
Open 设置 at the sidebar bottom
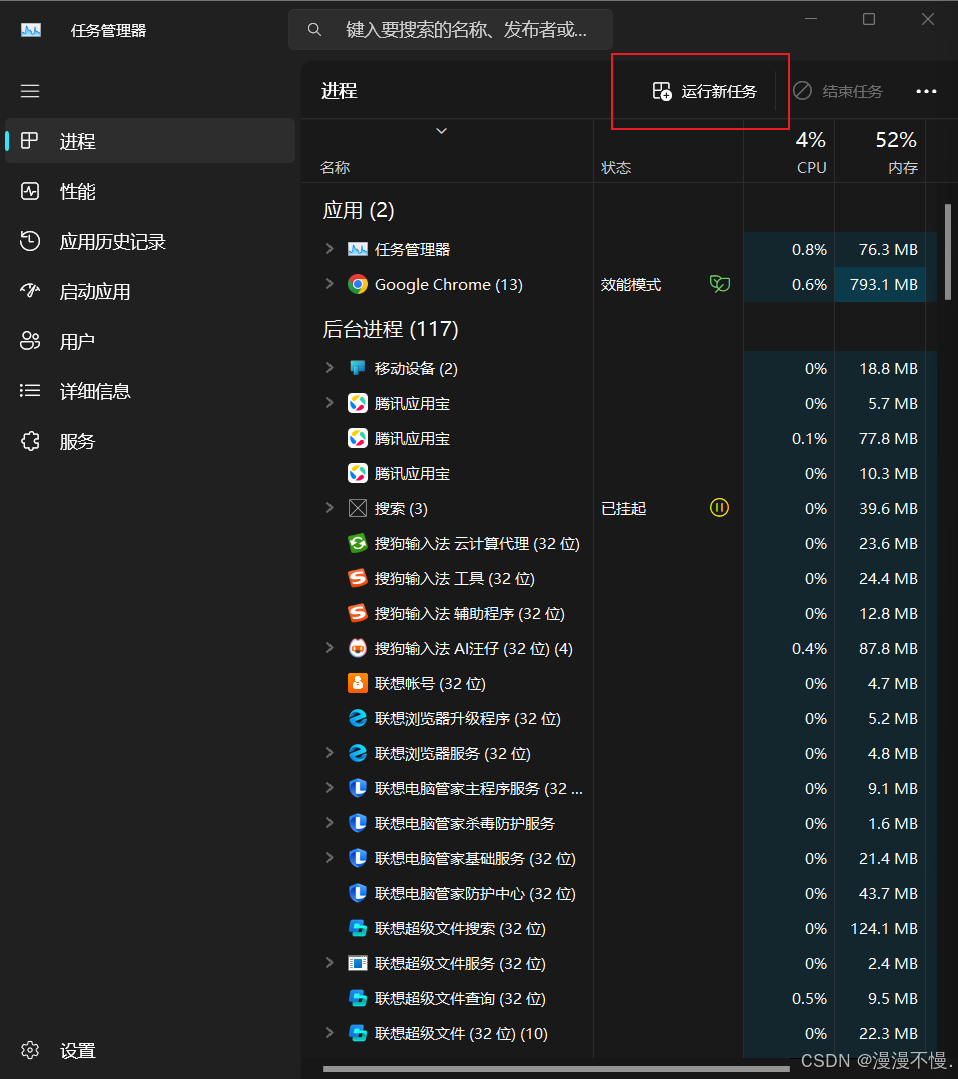pyautogui.click(x=149, y=1051)
